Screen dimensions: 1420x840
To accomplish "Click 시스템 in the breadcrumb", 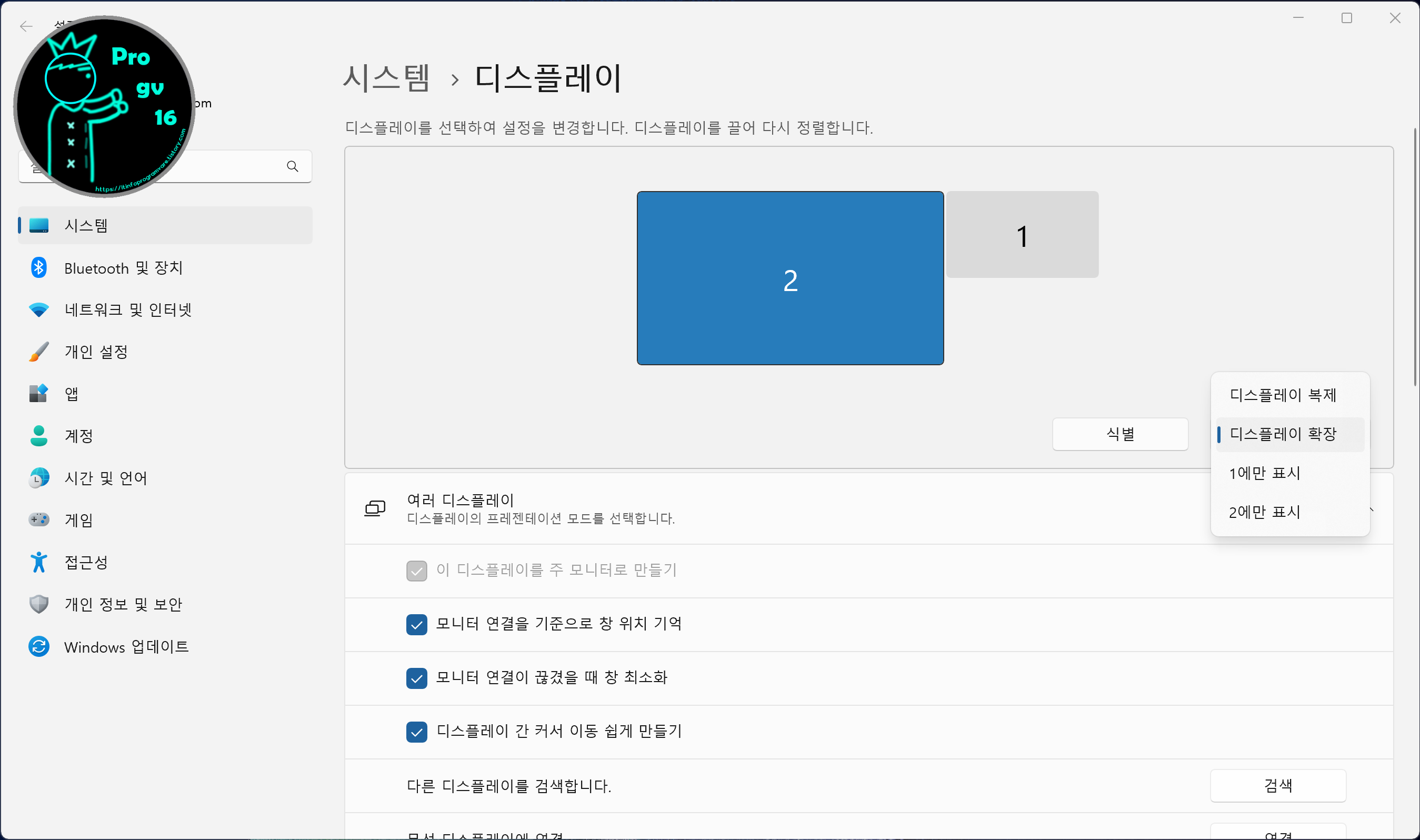I will click(x=386, y=77).
